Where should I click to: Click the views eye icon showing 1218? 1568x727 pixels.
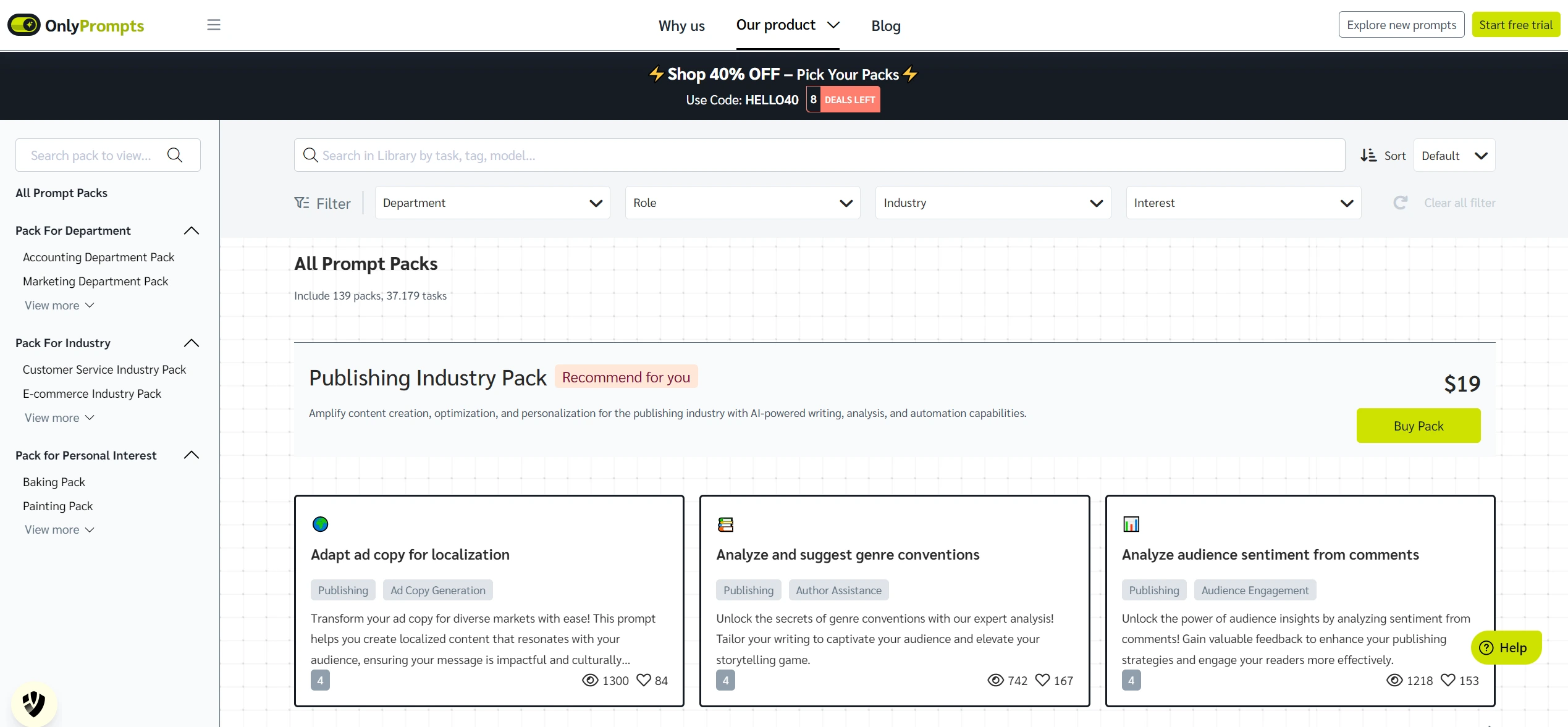(1394, 680)
